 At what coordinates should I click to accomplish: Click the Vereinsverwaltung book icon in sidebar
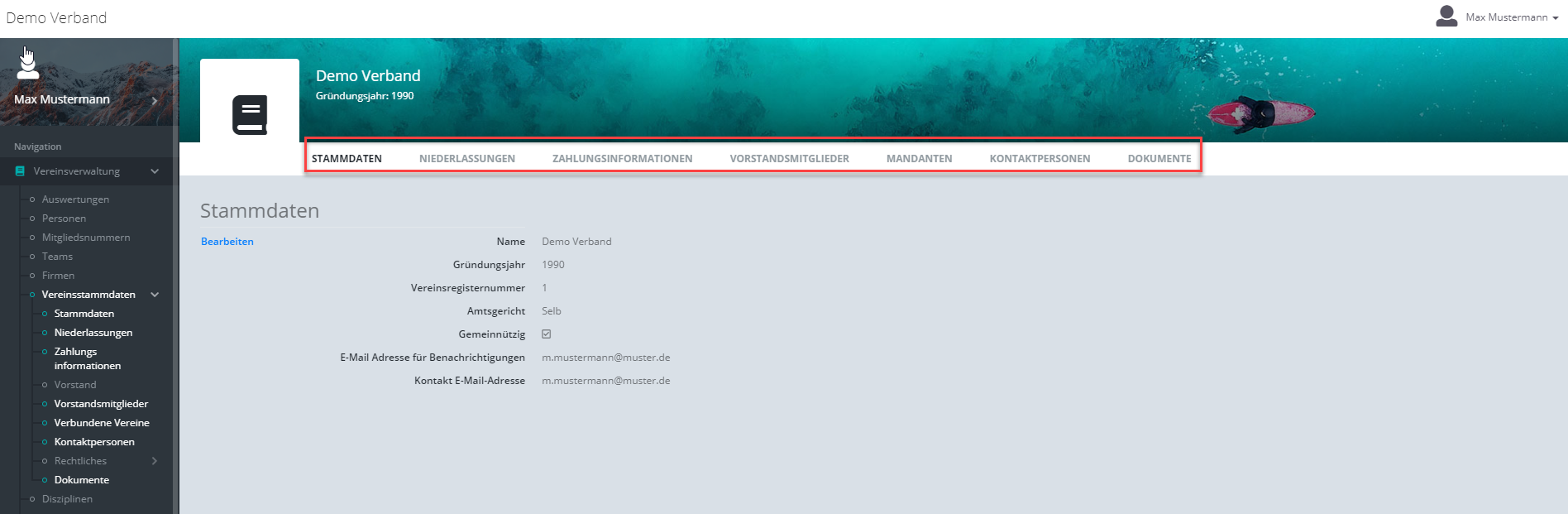click(x=20, y=171)
